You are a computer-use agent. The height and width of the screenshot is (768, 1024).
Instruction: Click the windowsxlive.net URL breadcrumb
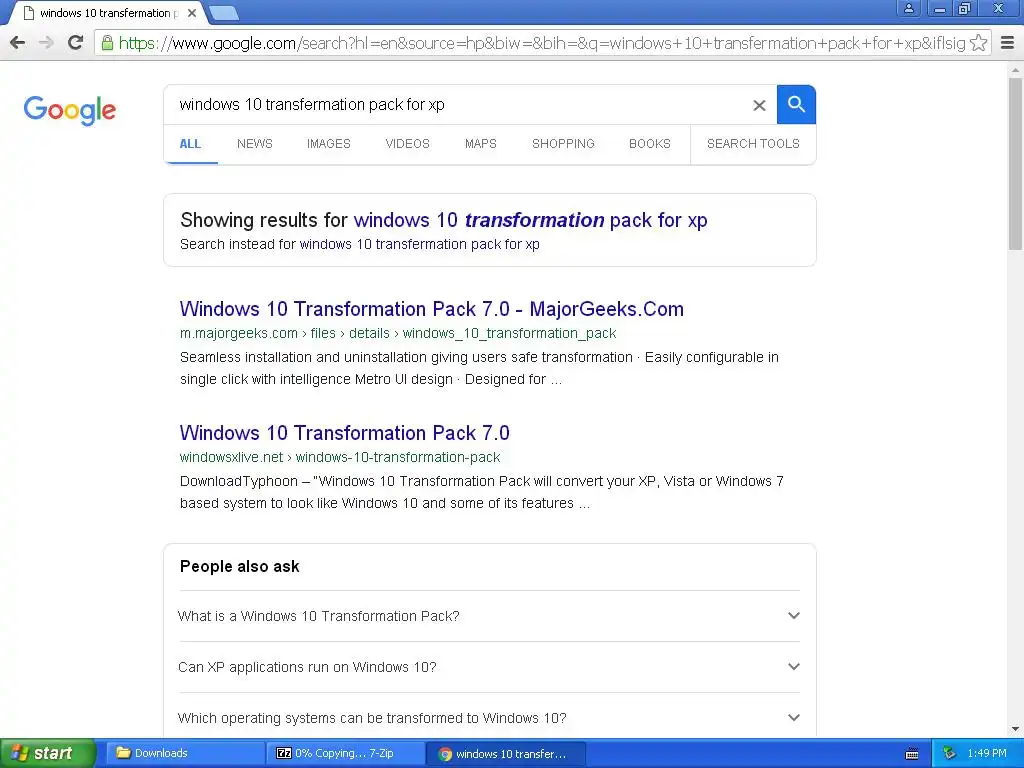point(340,457)
